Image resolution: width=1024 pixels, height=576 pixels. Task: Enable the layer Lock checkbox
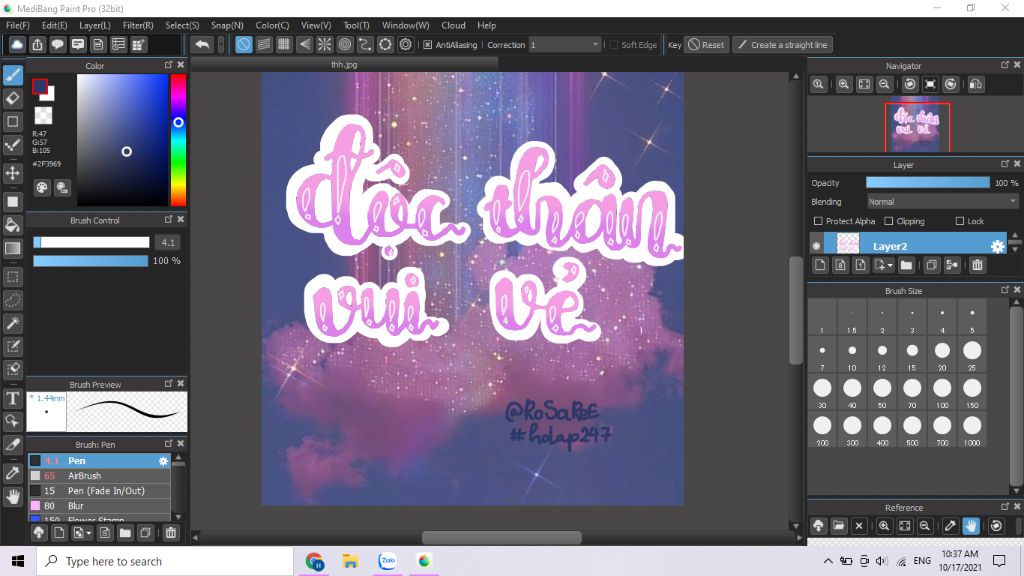[x=959, y=221]
